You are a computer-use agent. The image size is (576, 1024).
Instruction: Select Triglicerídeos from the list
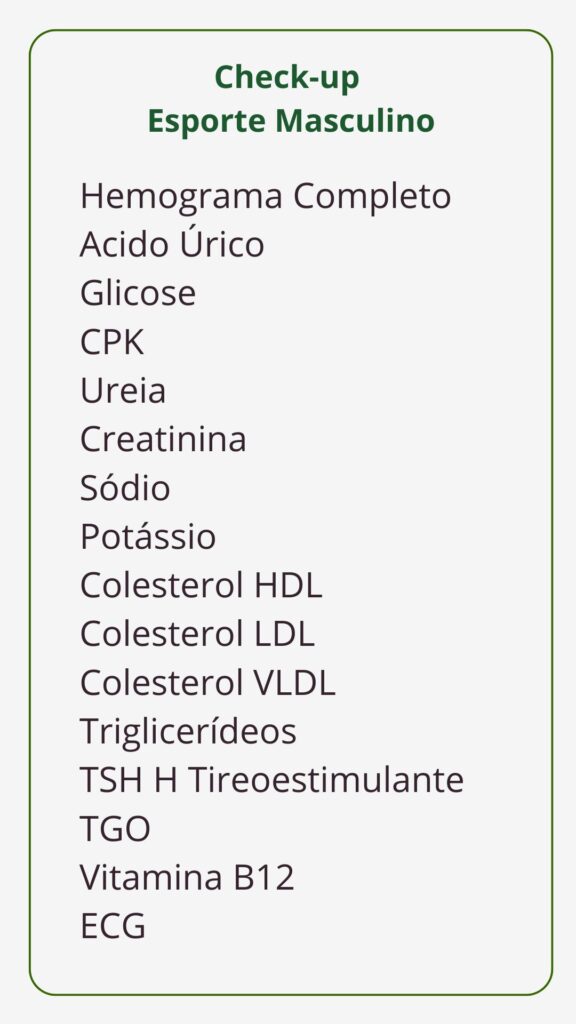(x=188, y=732)
